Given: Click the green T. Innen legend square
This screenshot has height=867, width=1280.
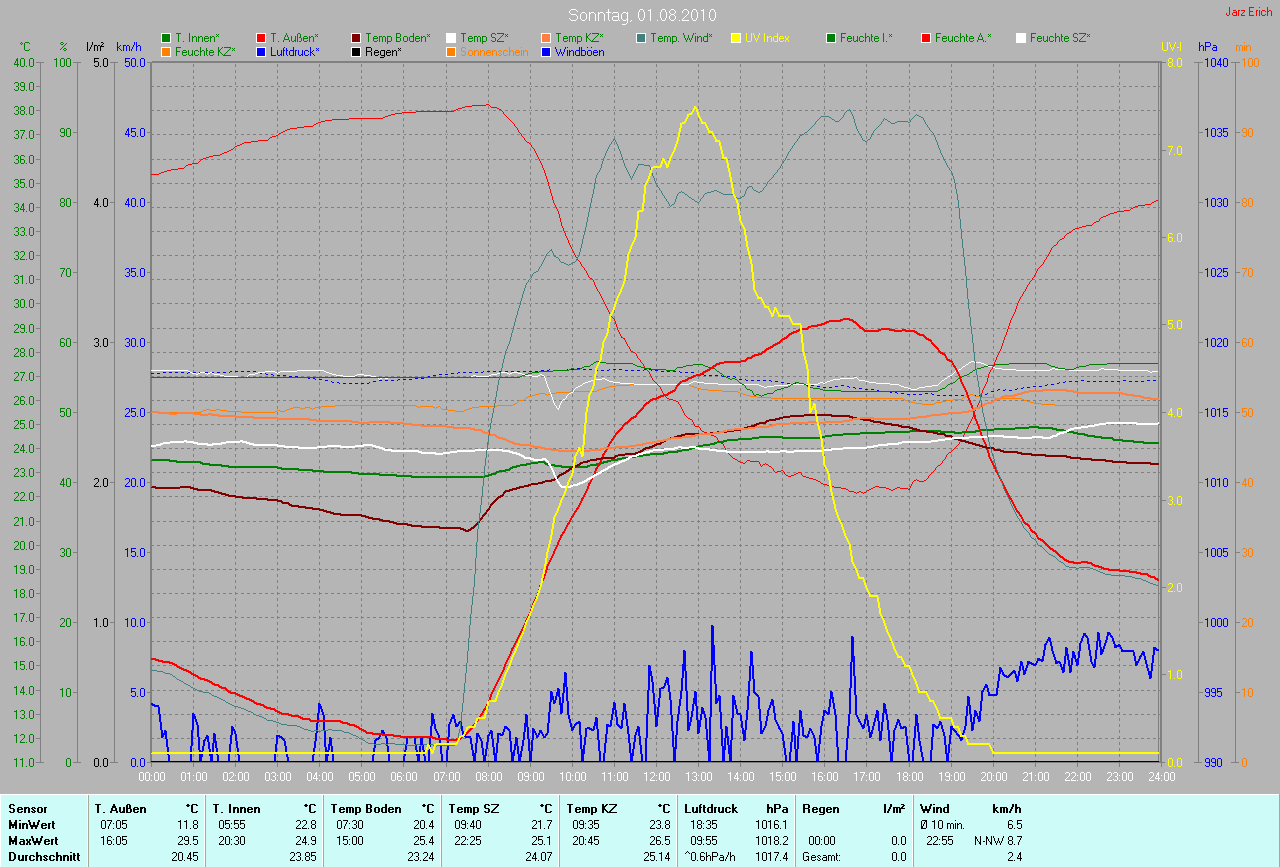Looking at the screenshot, I should [x=166, y=38].
